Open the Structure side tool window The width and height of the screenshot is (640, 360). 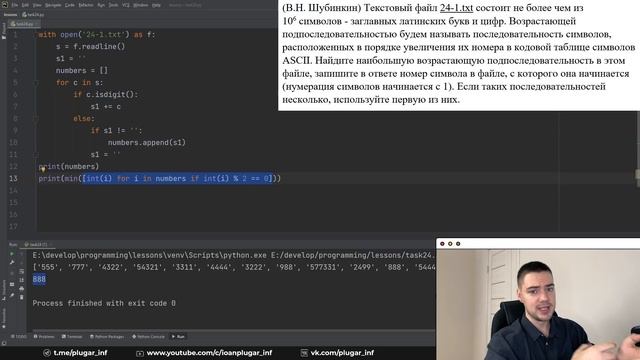pos(4,291)
